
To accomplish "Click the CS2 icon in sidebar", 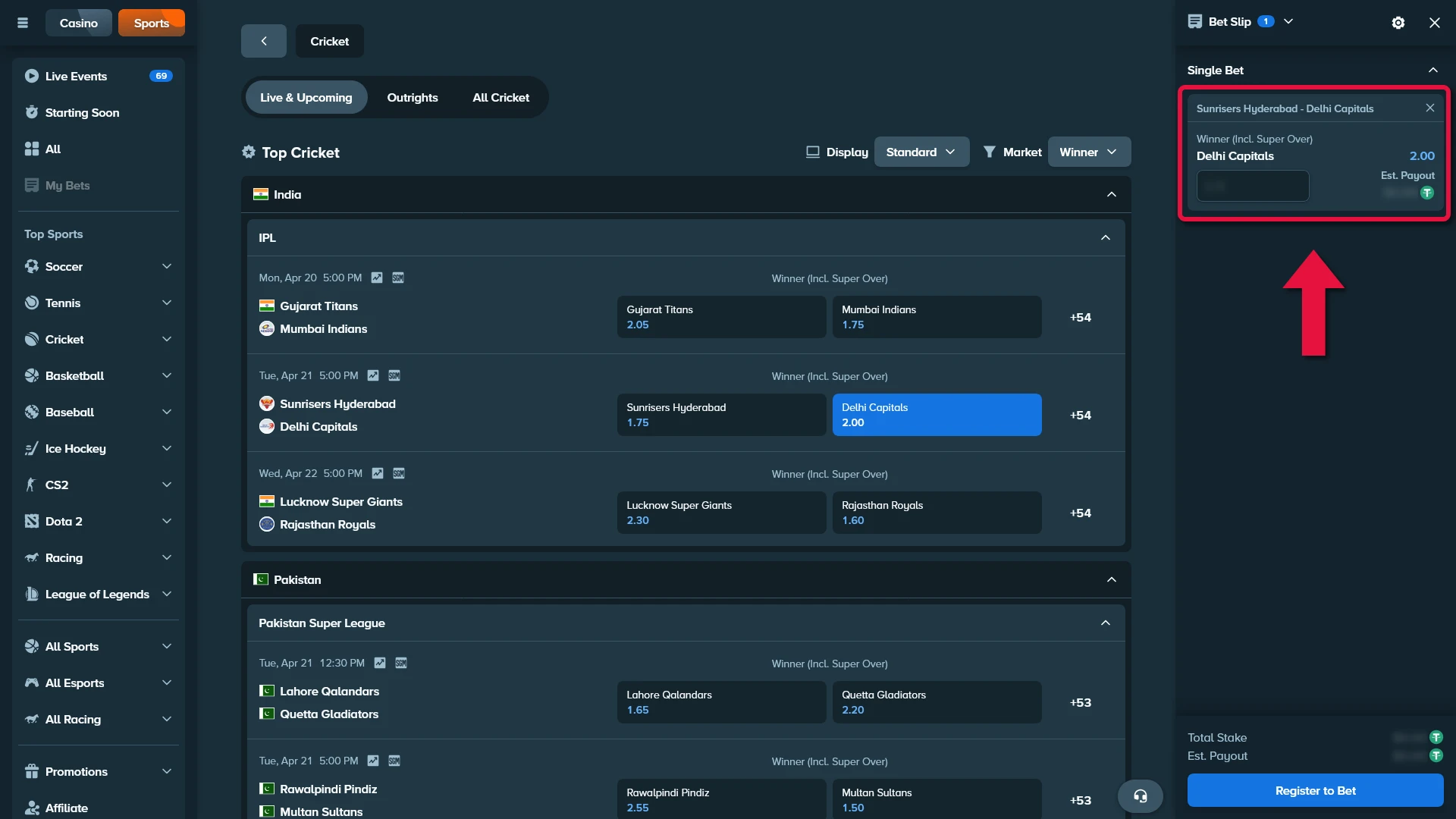I will (x=32, y=485).
